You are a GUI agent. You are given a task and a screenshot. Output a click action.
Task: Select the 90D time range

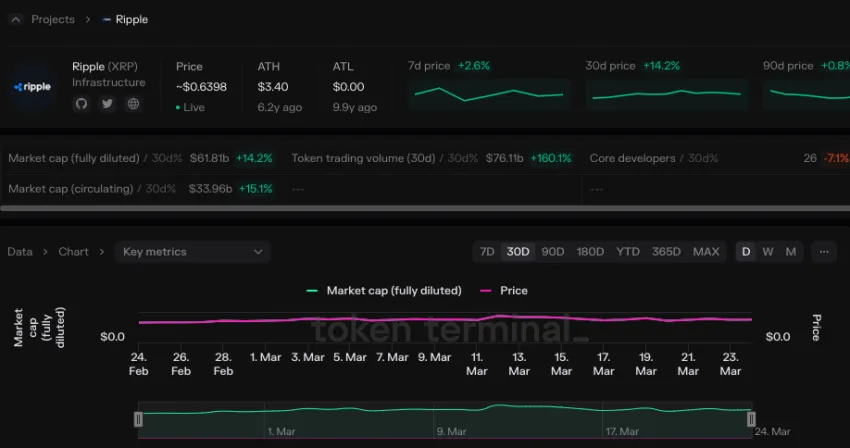[x=552, y=252]
